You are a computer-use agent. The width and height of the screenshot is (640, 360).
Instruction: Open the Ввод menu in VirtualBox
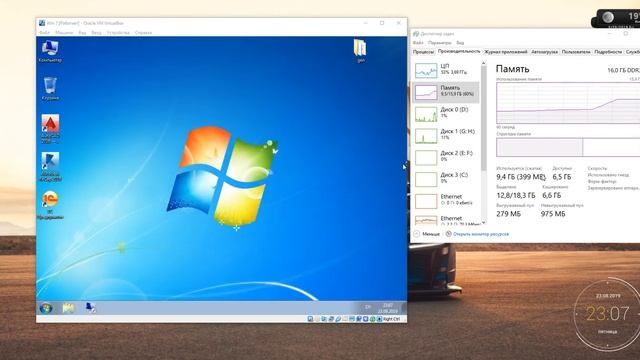(x=96, y=32)
